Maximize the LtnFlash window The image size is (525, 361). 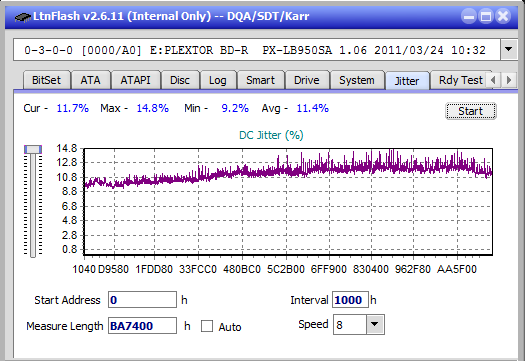pos(486,16)
